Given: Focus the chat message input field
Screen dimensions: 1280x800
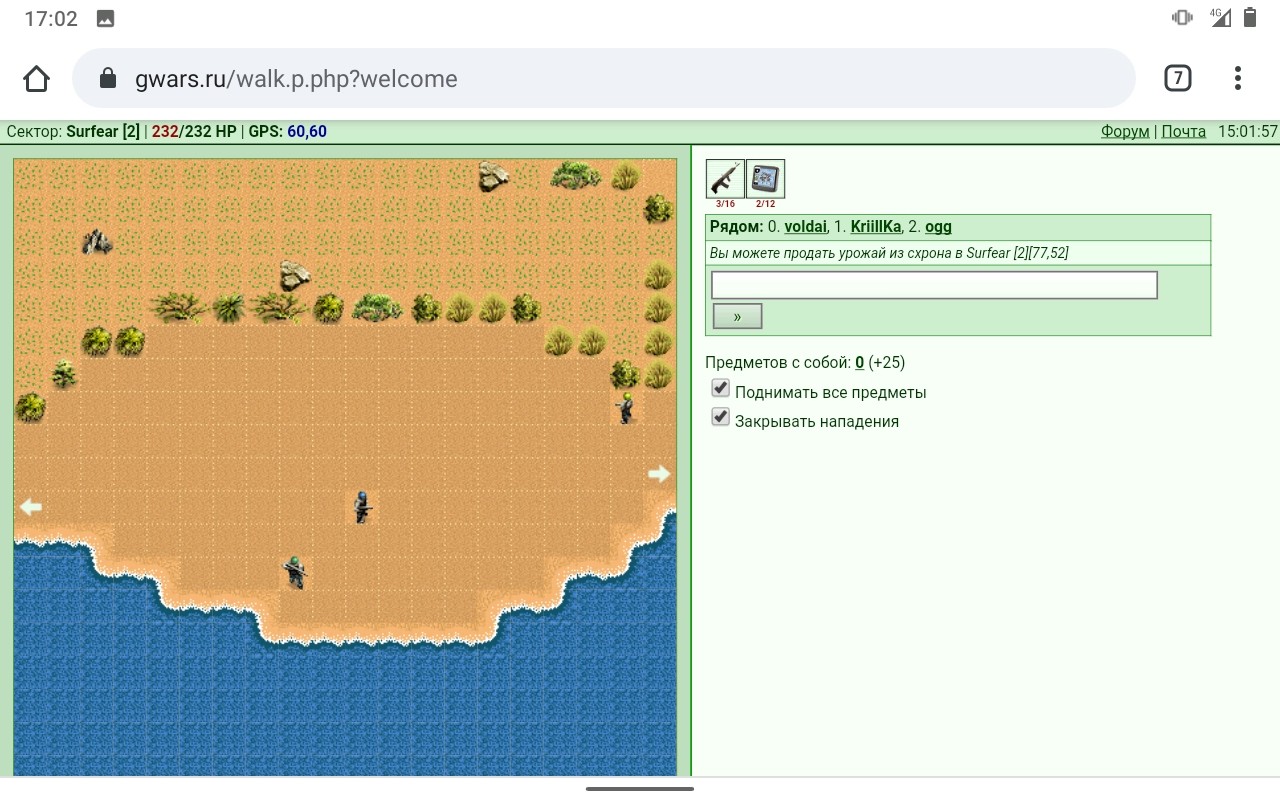Looking at the screenshot, I should tap(934, 285).
